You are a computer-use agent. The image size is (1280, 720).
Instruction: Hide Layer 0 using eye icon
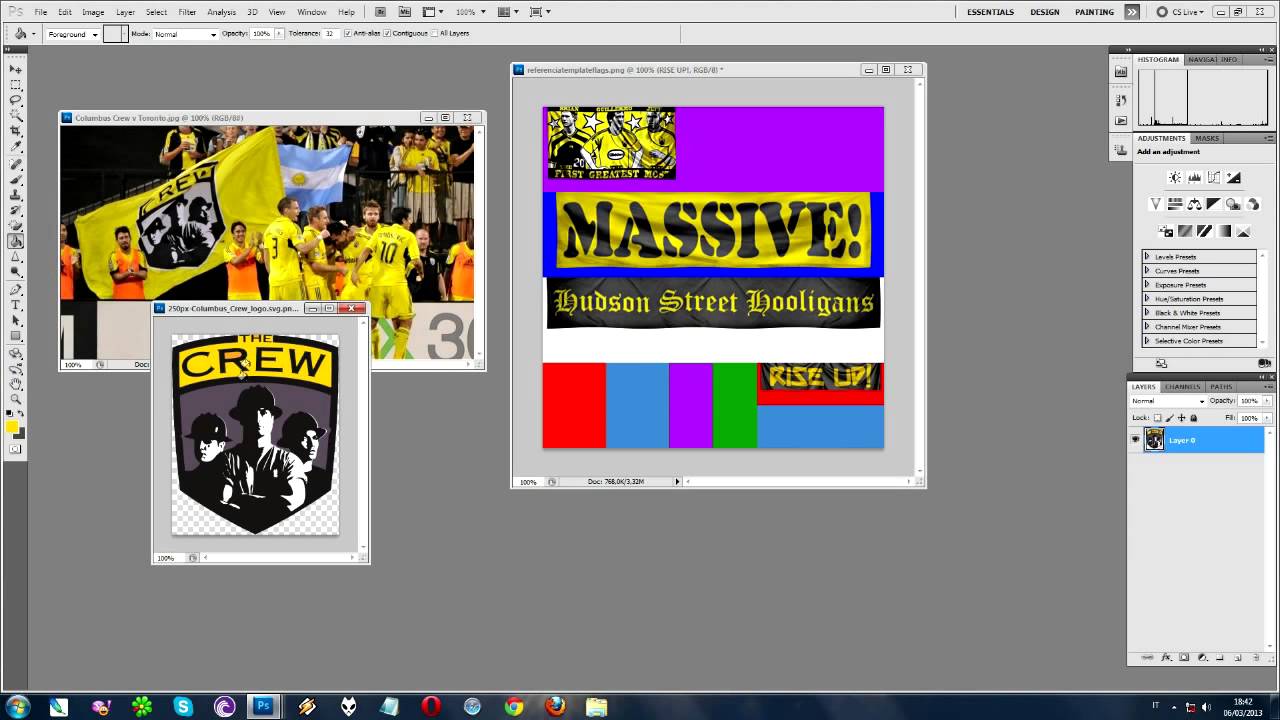pyautogui.click(x=1135, y=440)
